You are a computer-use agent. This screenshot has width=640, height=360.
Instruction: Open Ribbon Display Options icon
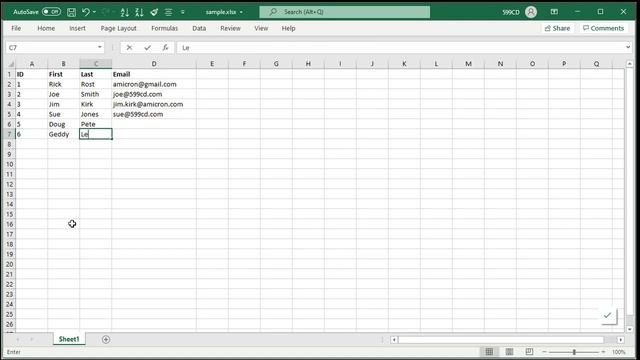[x=554, y=12]
